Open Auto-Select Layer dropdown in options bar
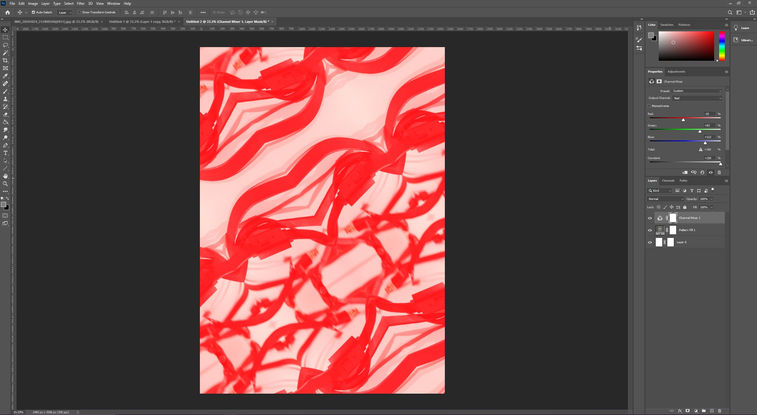The image size is (757, 415). coord(66,13)
